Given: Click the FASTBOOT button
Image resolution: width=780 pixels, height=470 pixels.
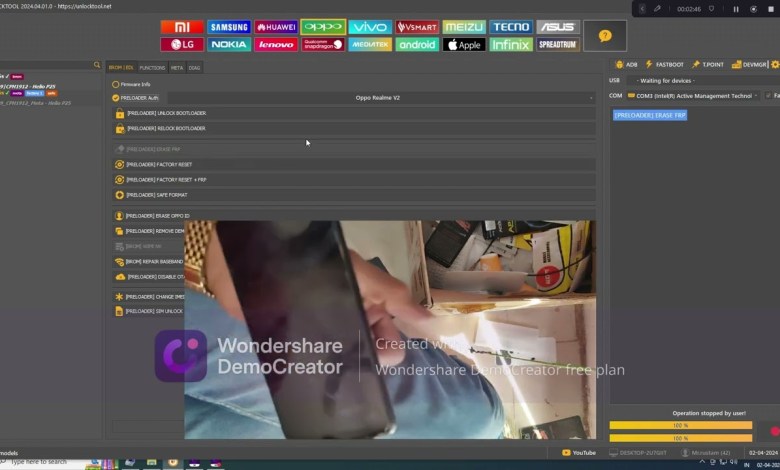Looking at the screenshot, I should click(665, 65).
